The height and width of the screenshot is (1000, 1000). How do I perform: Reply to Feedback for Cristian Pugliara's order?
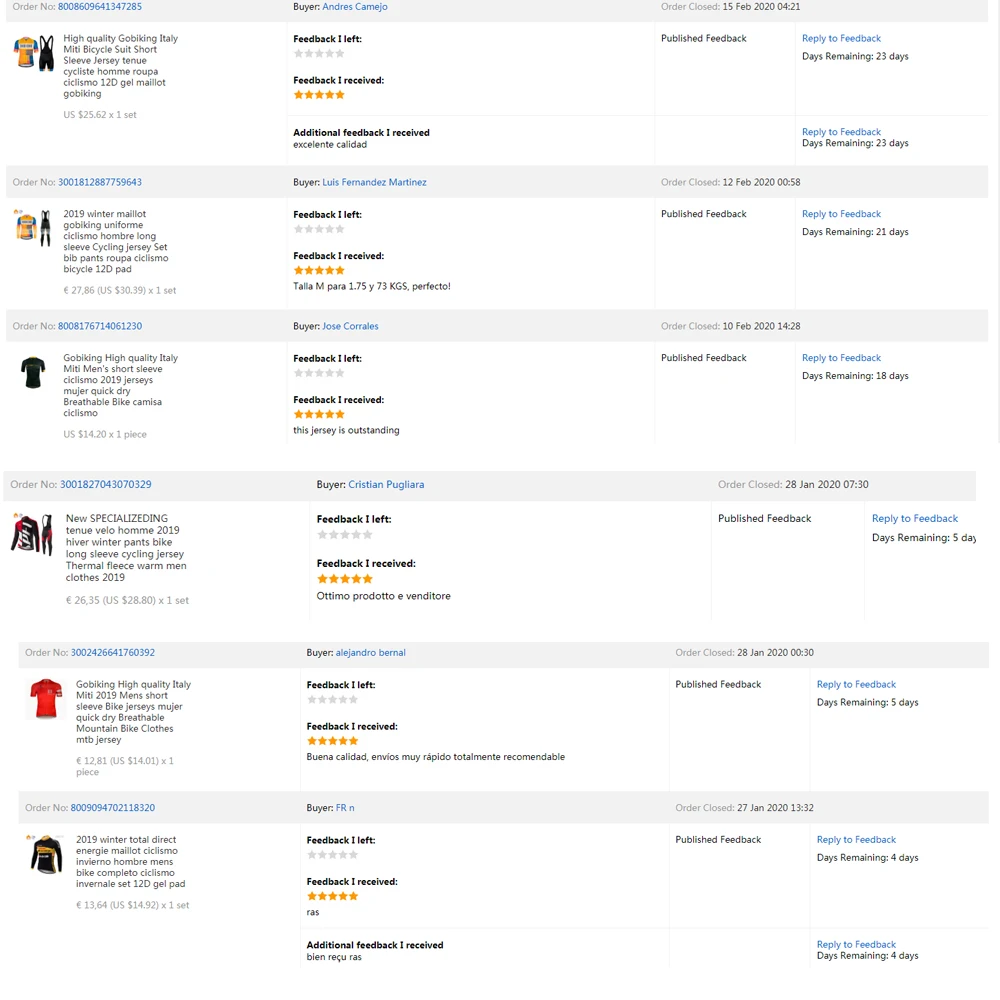click(914, 519)
